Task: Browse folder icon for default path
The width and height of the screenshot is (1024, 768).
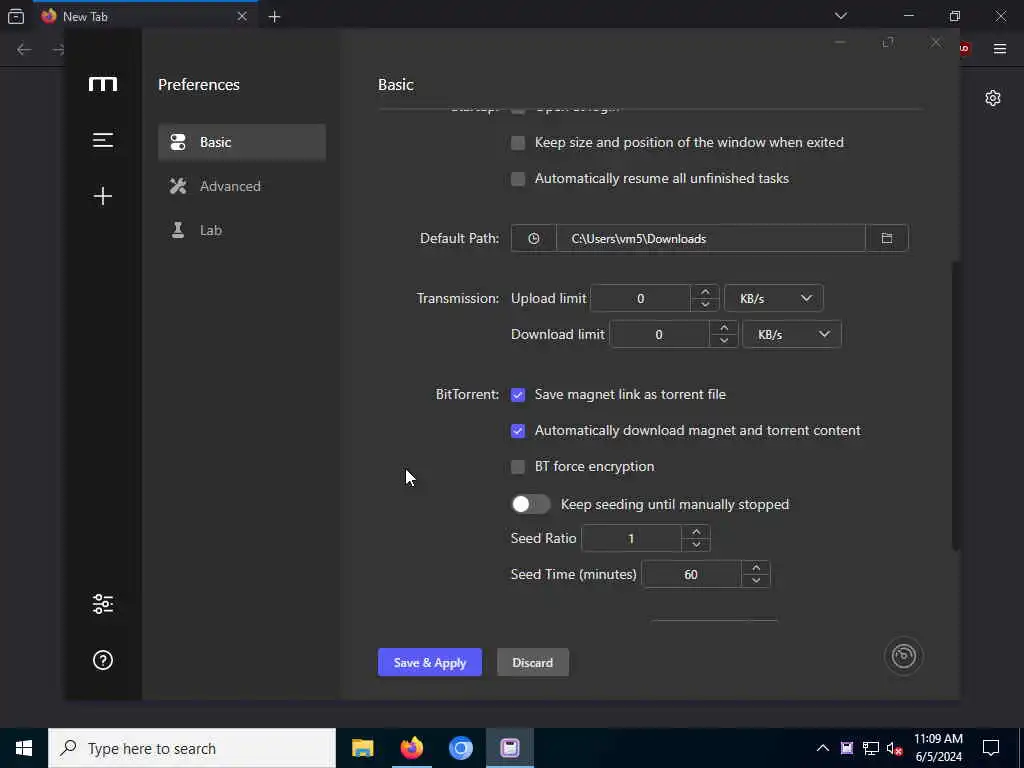Action: [x=887, y=238]
